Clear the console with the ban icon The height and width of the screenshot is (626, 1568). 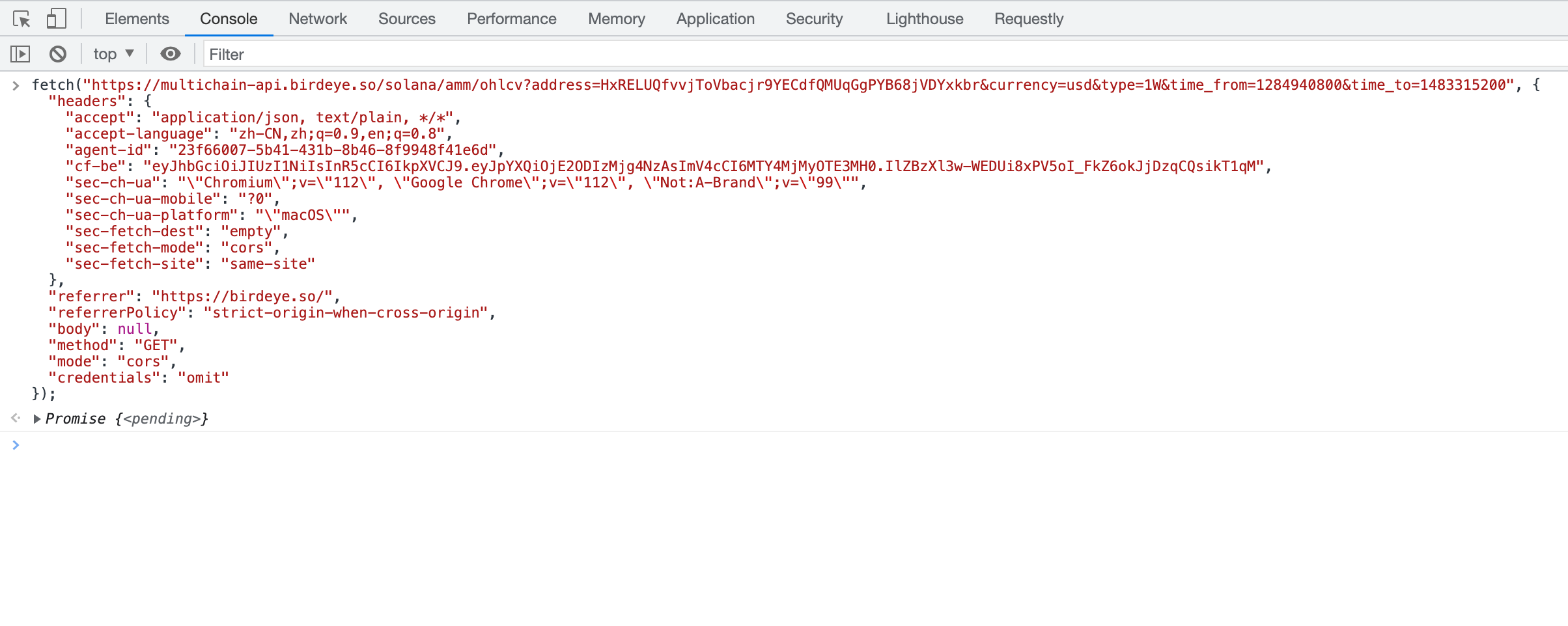click(58, 54)
